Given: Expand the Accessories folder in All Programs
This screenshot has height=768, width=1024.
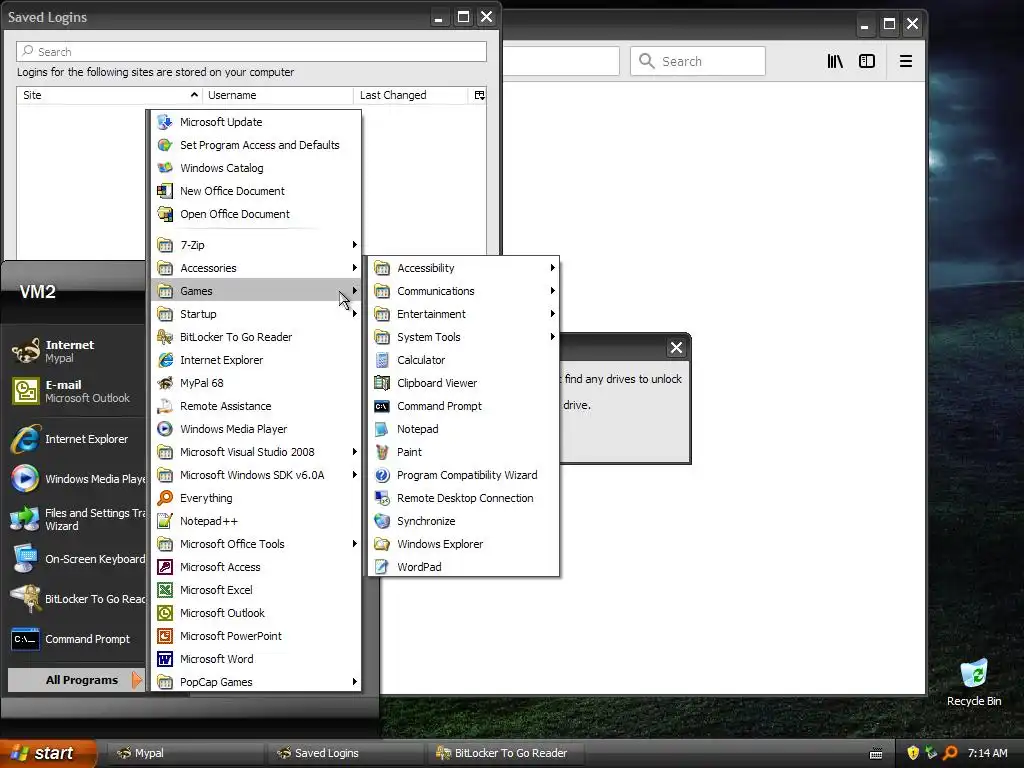Looking at the screenshot, I should (256, 268).
